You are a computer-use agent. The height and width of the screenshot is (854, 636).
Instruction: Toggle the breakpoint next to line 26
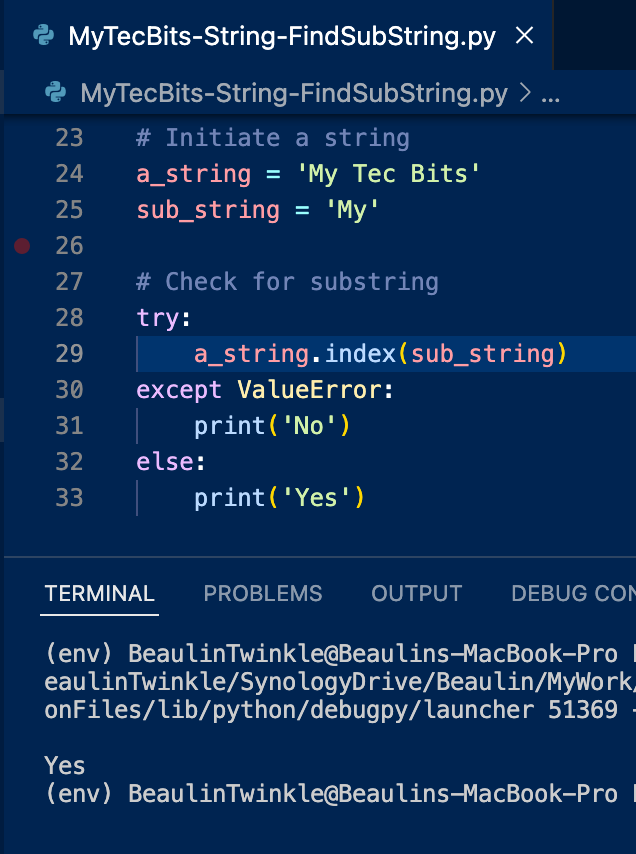click(x=22, y=246)
